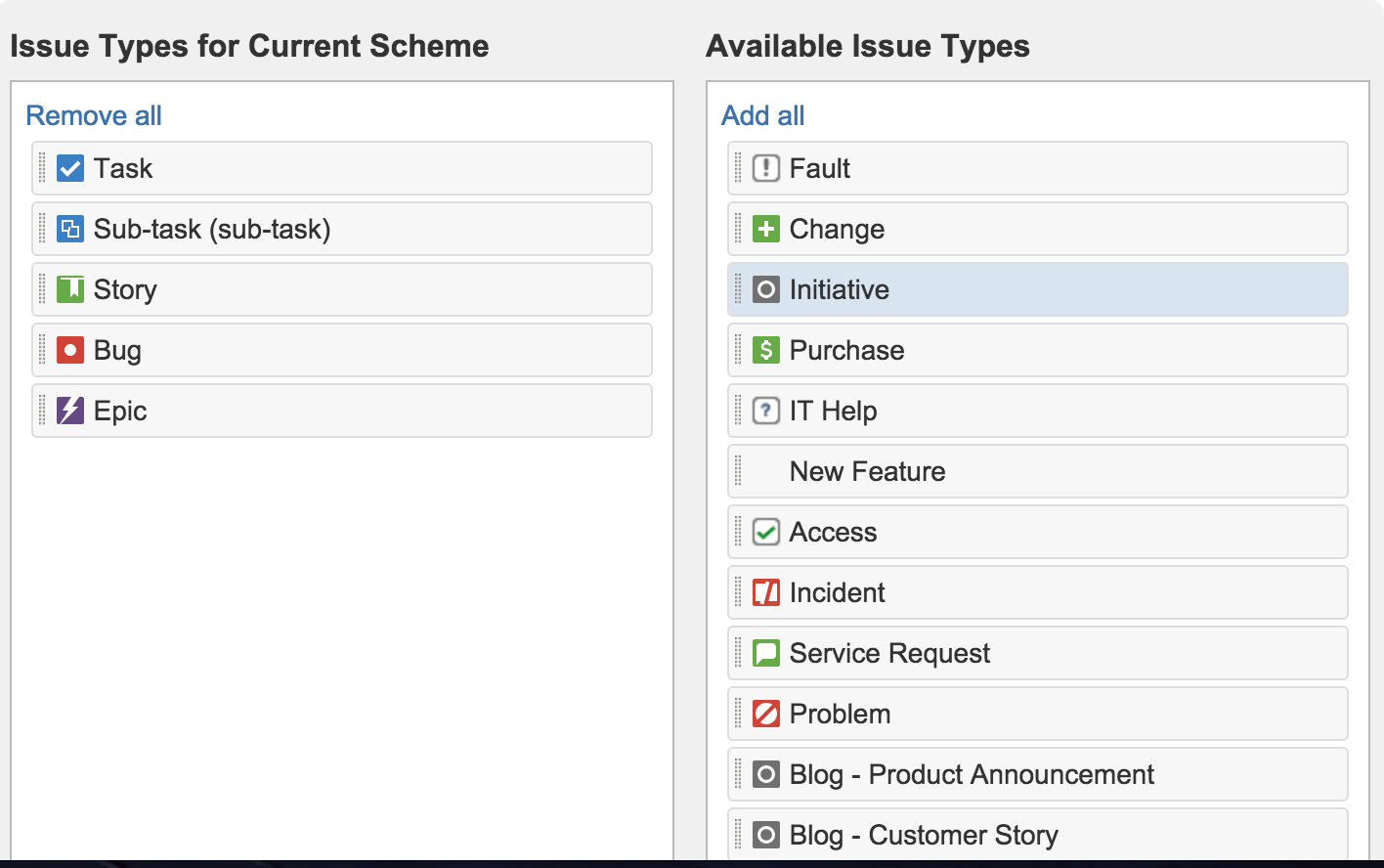This screenshot has height=868, width=1384.
Task: Click the red Problem prohibited icon
Action: (x=766, y=715)
